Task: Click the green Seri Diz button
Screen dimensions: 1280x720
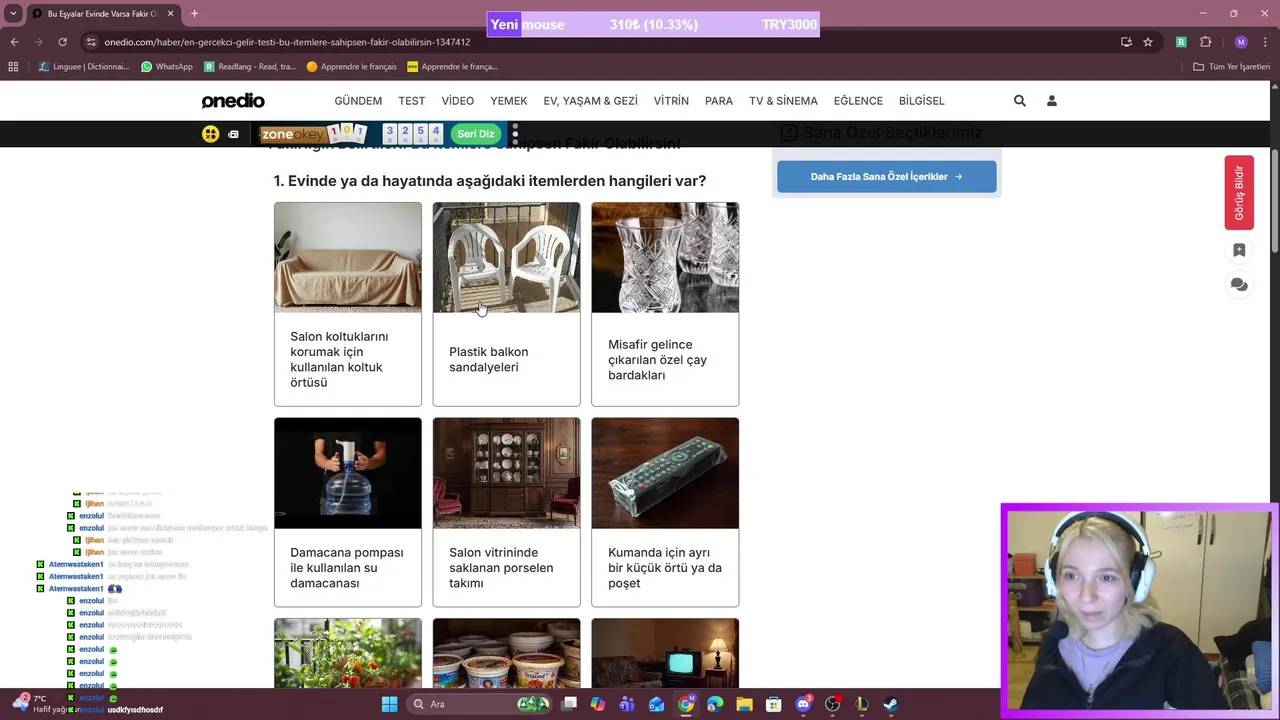Action: point(476,134)
